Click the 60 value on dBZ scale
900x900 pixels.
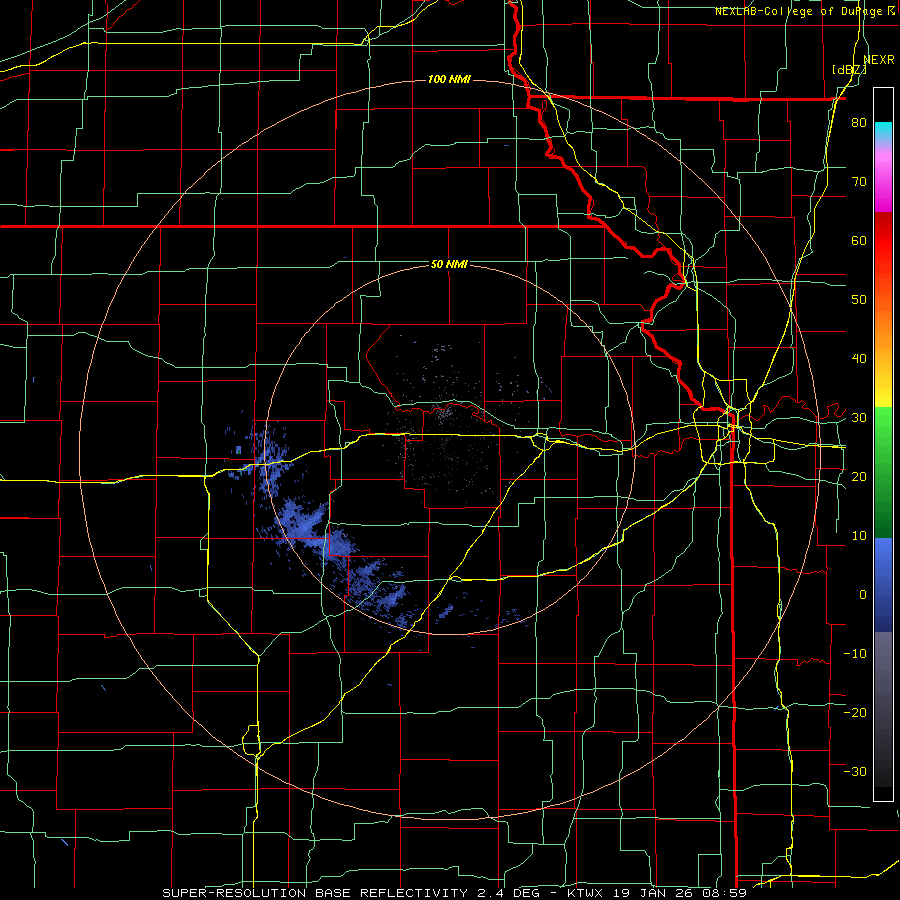click(859, 241)
